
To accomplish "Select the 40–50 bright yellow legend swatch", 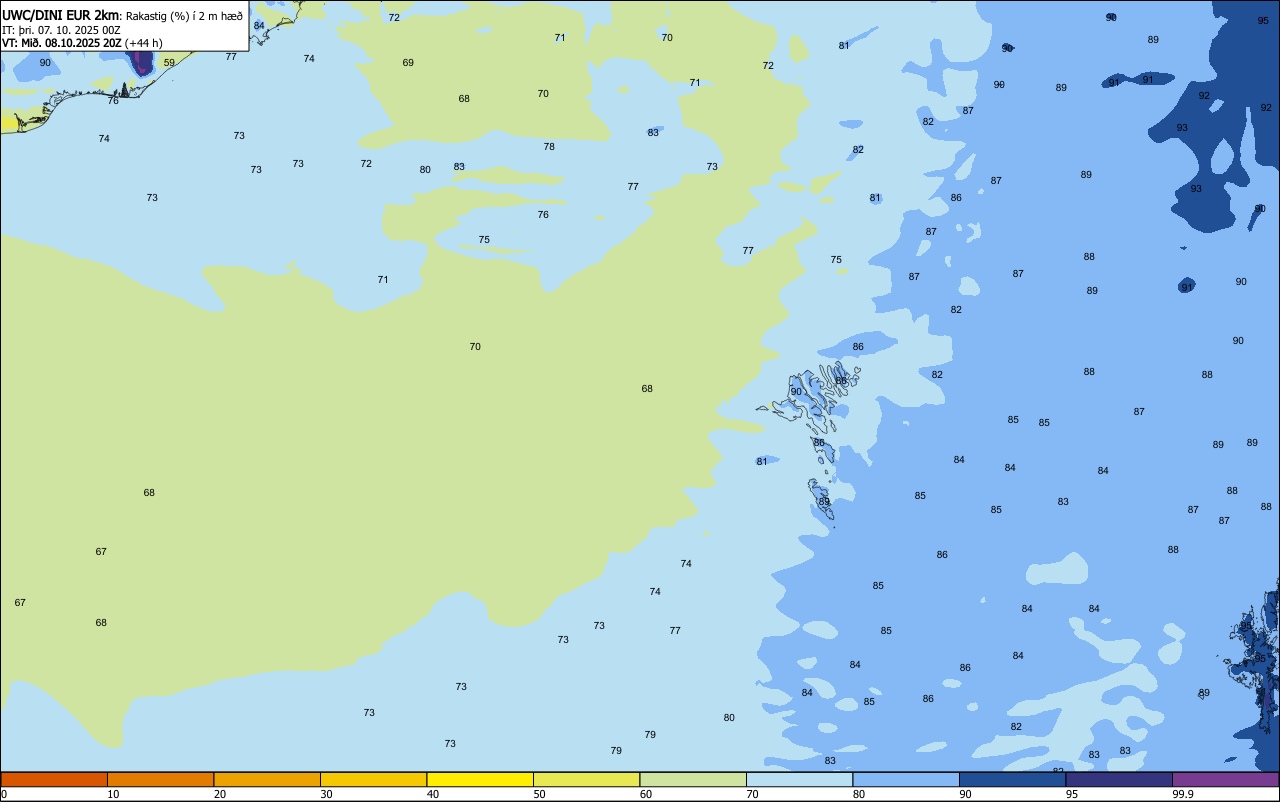I will tap(480, 779).
